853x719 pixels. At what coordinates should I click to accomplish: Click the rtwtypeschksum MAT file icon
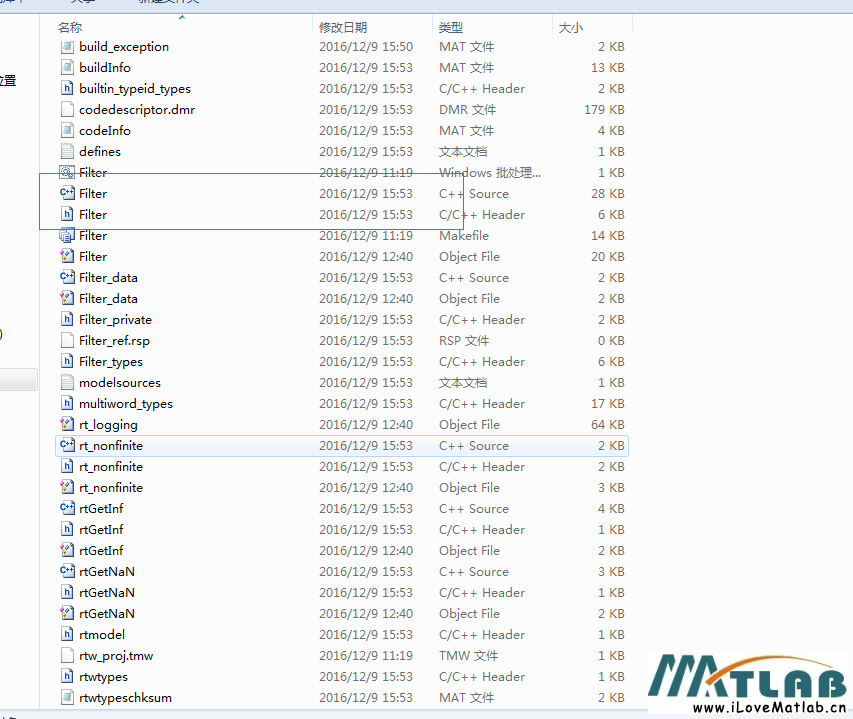[x=67, y=698]
